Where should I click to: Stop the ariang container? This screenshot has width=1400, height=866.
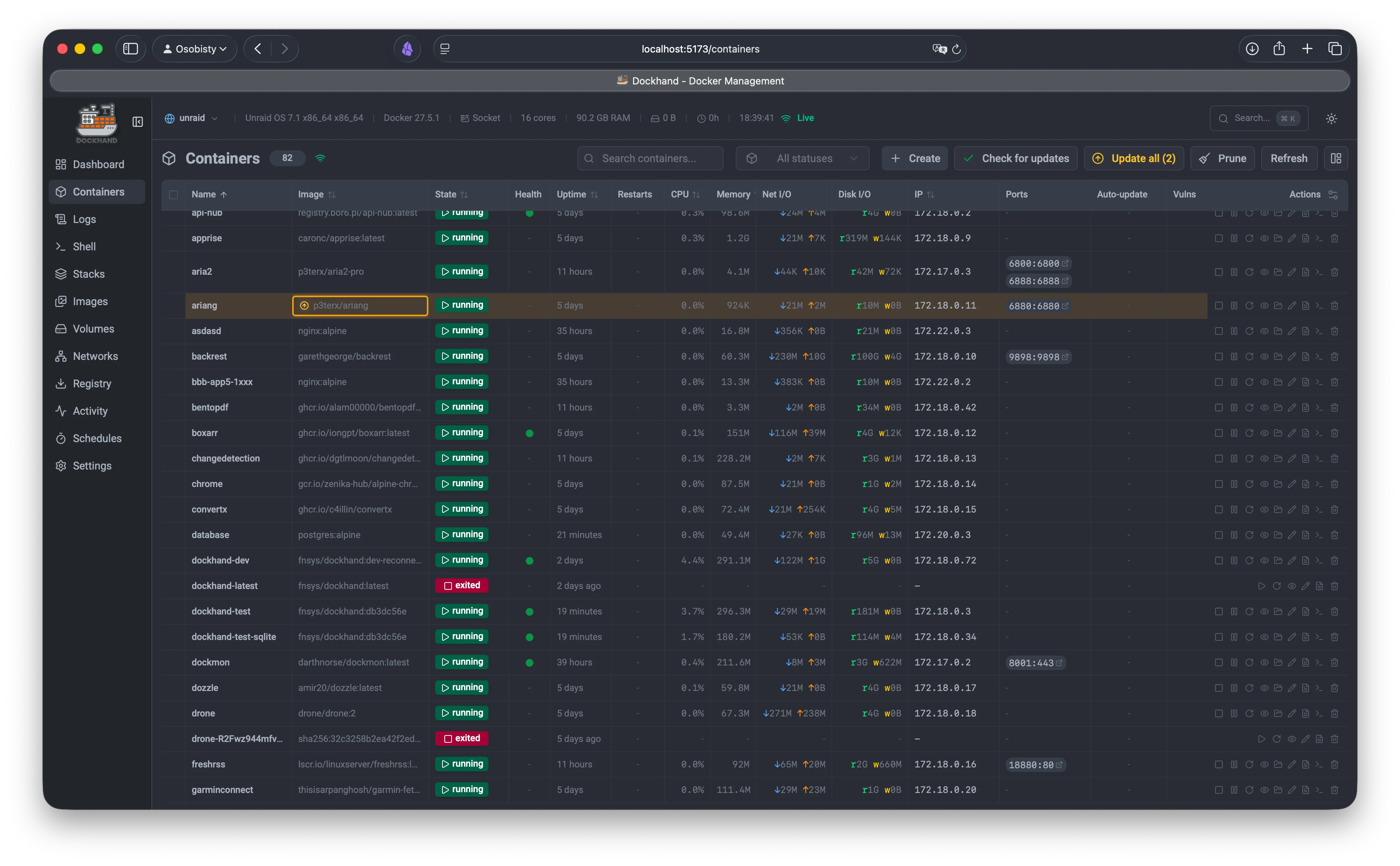(x=1219, y=305)
